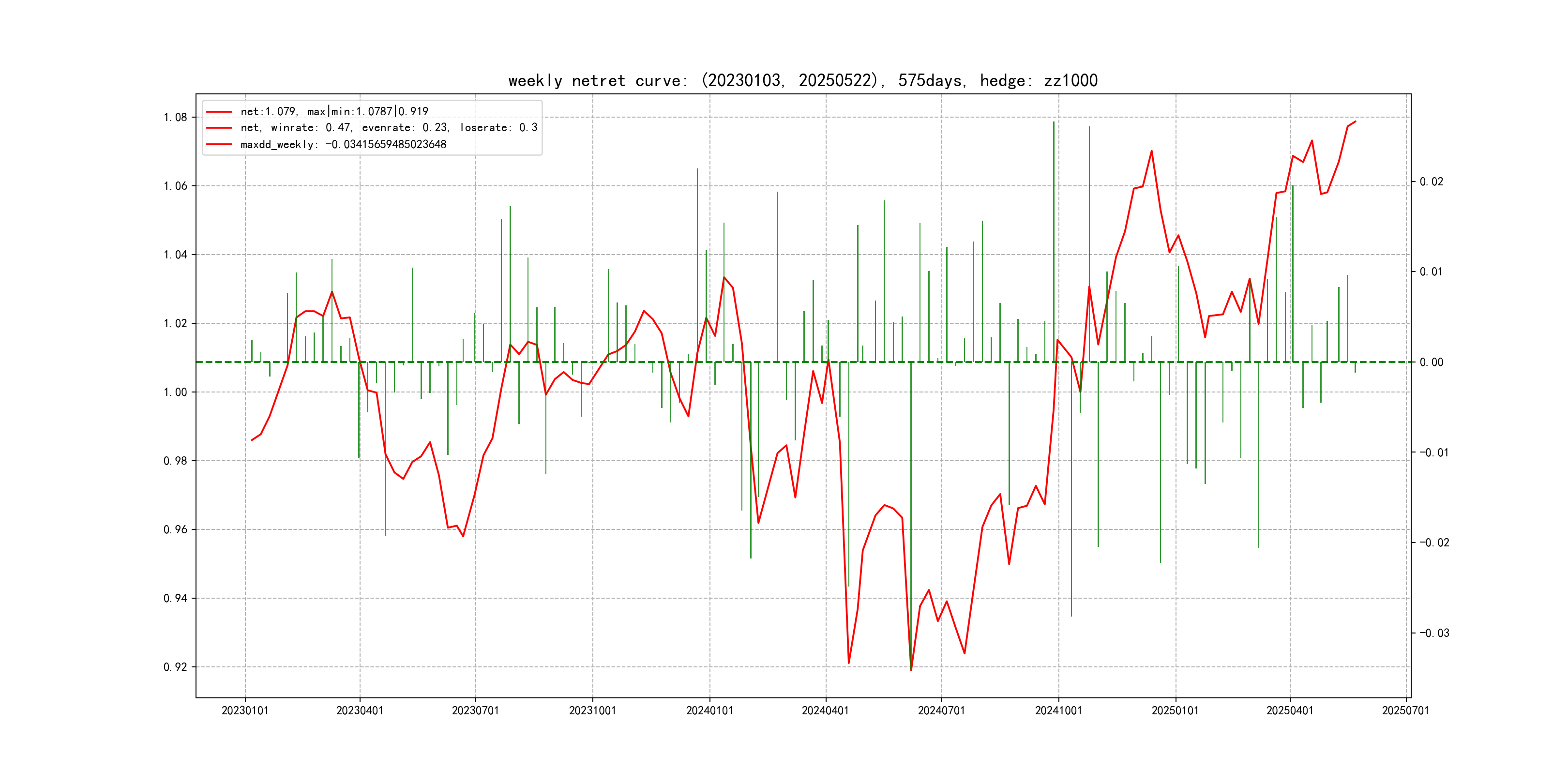The image size is (1568, 784).
Task: Click the final peak of the red net curve
Action: point(1355,122)
